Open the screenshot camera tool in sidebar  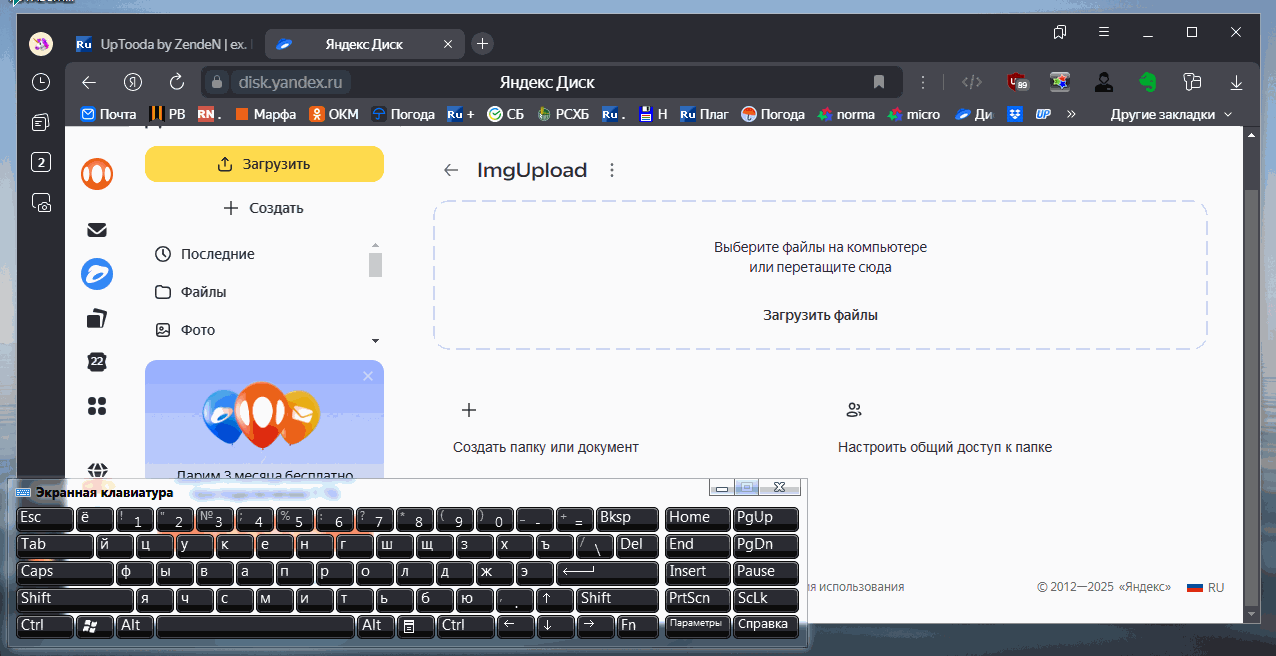tap(41, 203)
